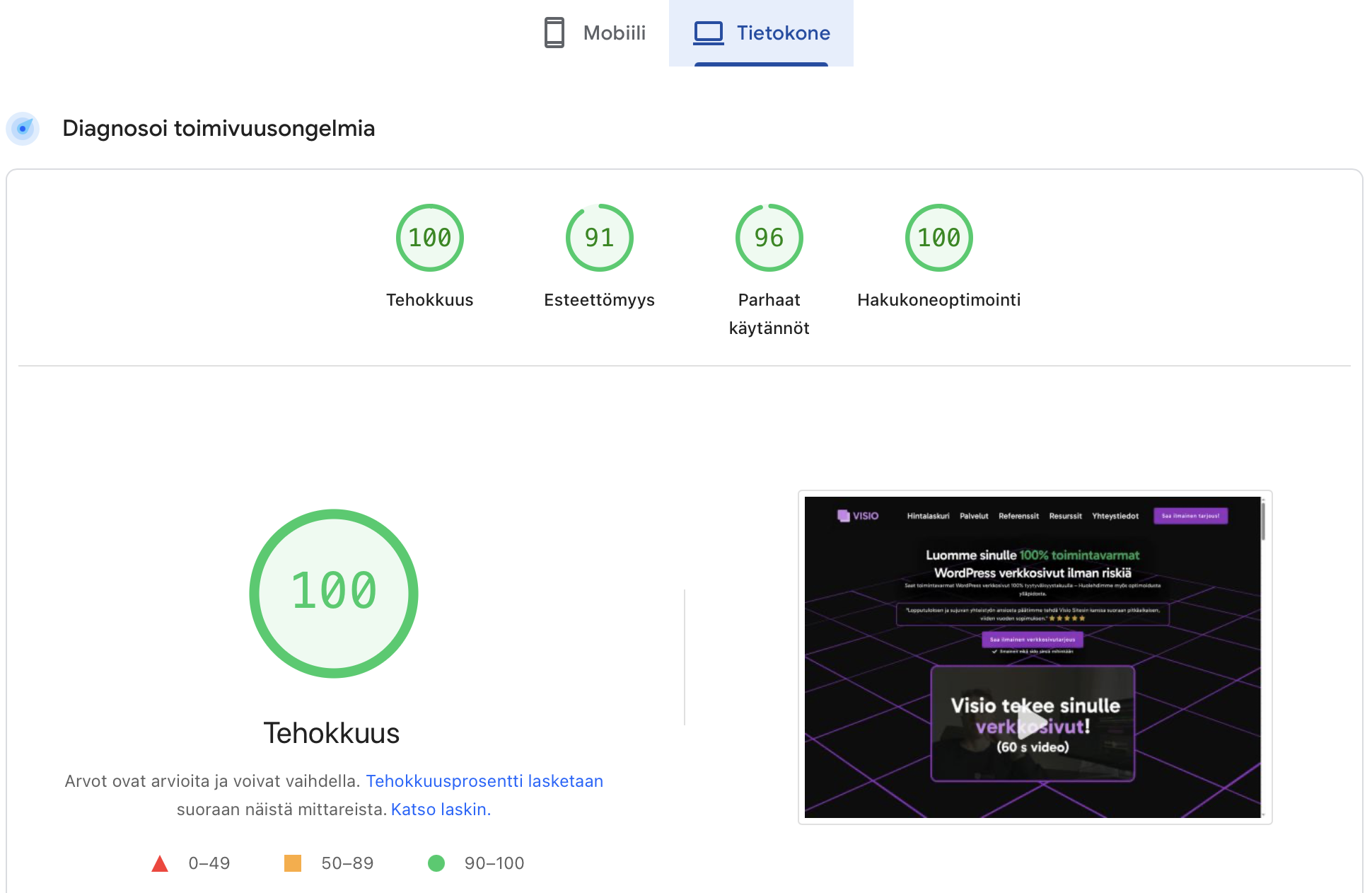This screenshot has height=893, width=1372.
Task: Click the Lighthouse diagnose icon
Action: click(x=23, y=128)
